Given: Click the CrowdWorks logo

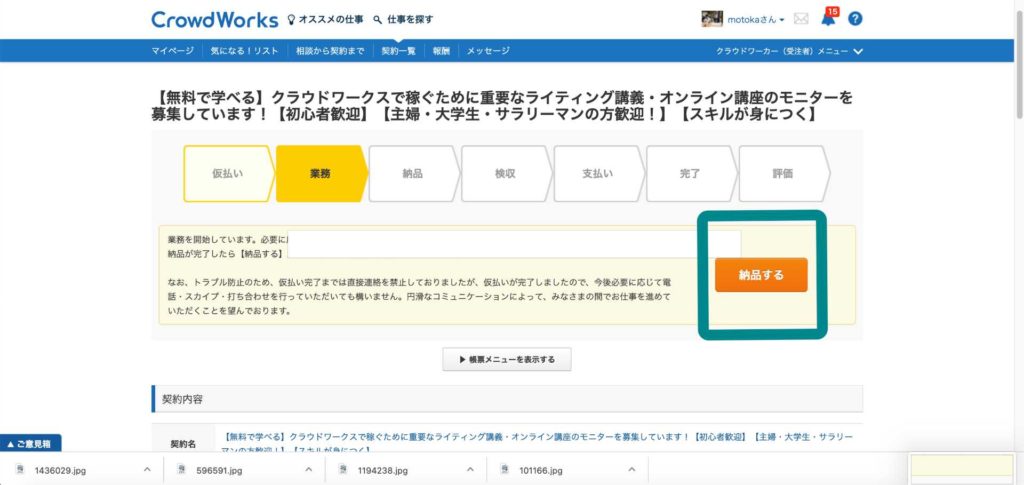Looking at the screenshot, I should point(214,19).
